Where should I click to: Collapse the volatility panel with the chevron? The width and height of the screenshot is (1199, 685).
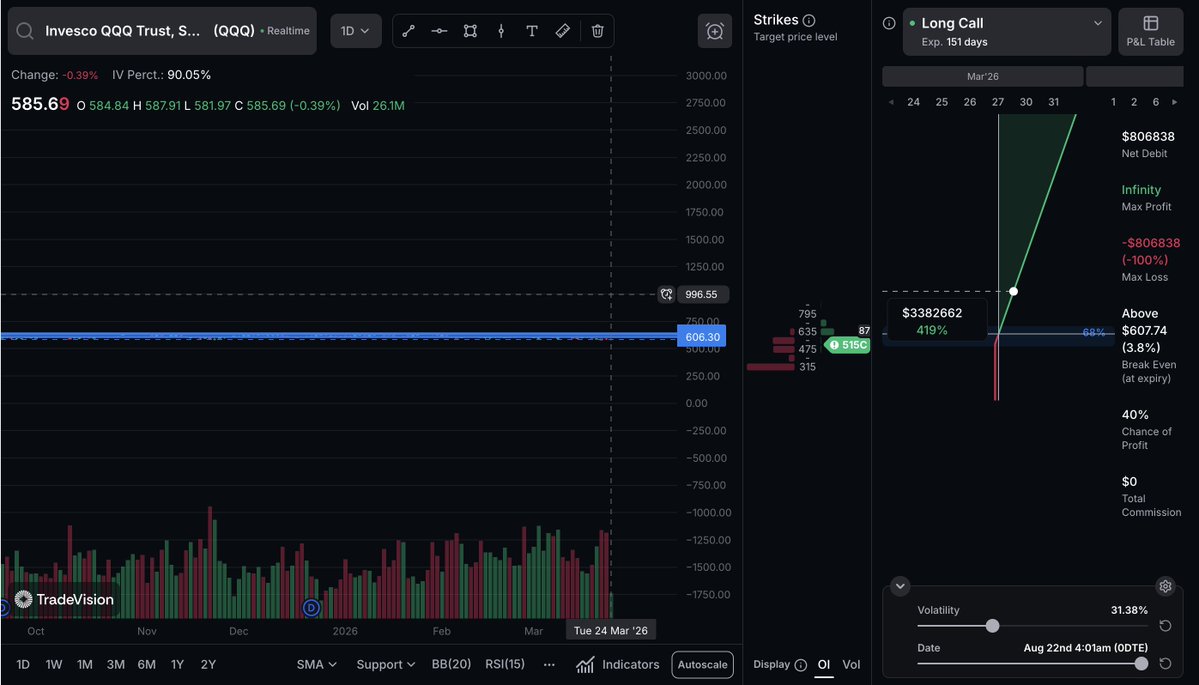pos(900,586)
